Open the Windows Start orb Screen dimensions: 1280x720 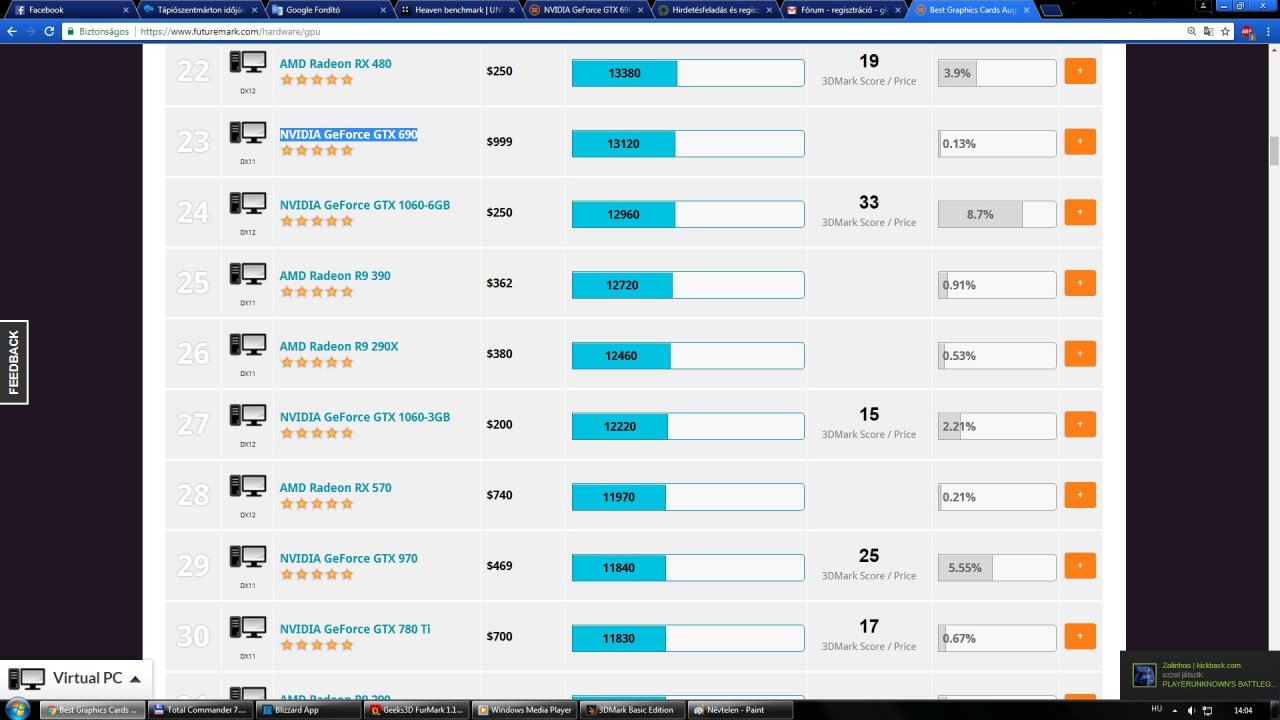(x=20, y=709)
